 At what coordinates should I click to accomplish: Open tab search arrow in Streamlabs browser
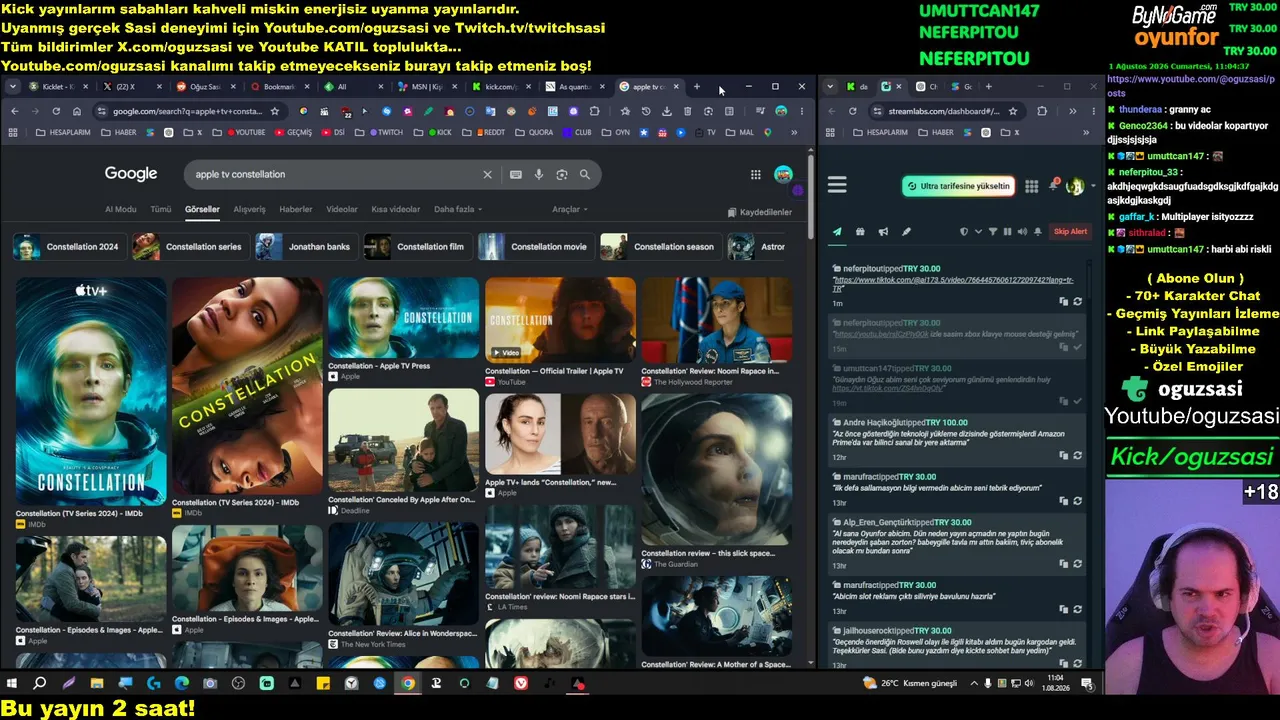(830, 87)
